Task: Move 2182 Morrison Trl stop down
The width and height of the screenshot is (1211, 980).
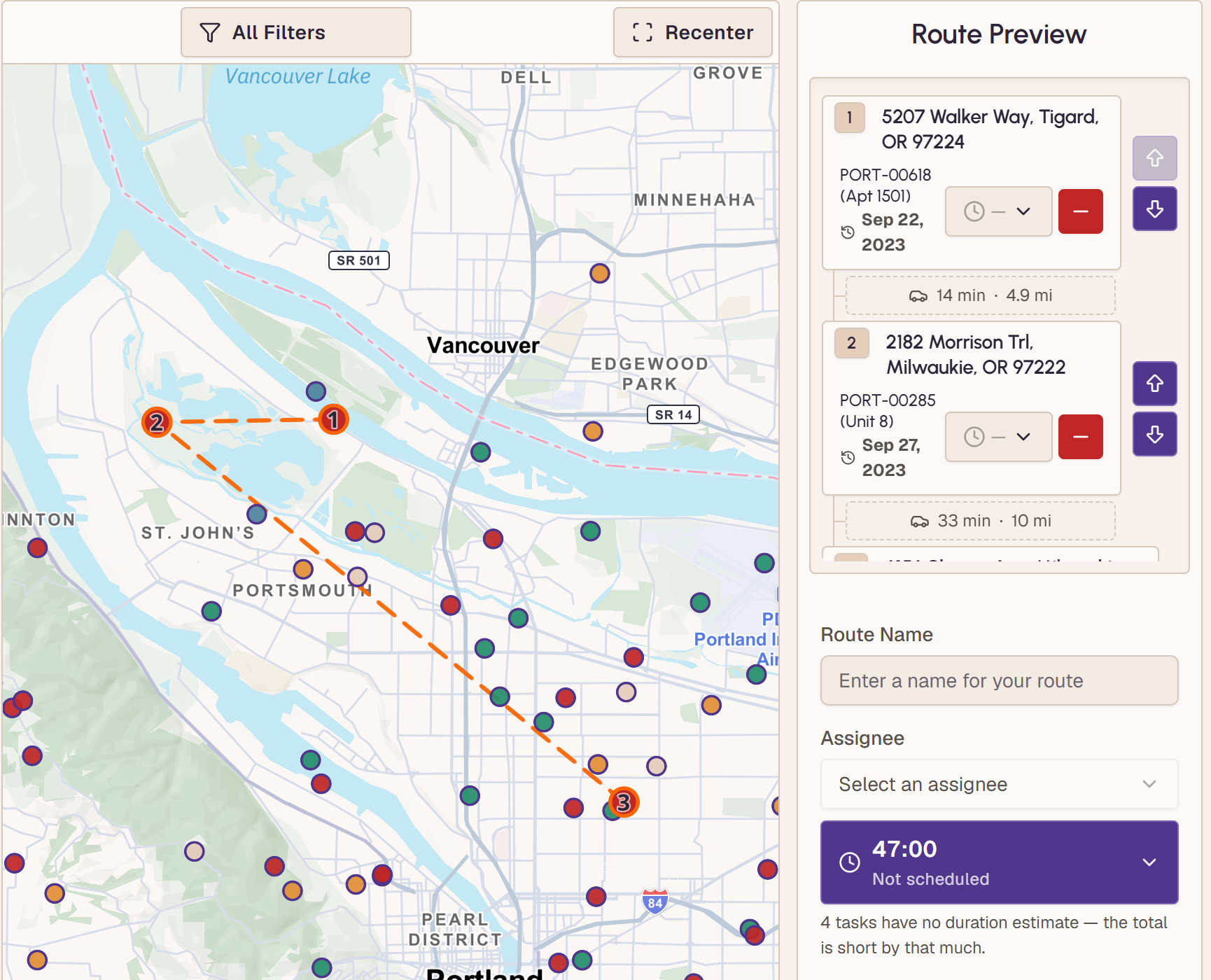Action: pyautogui.click(x=1154, y=434)
